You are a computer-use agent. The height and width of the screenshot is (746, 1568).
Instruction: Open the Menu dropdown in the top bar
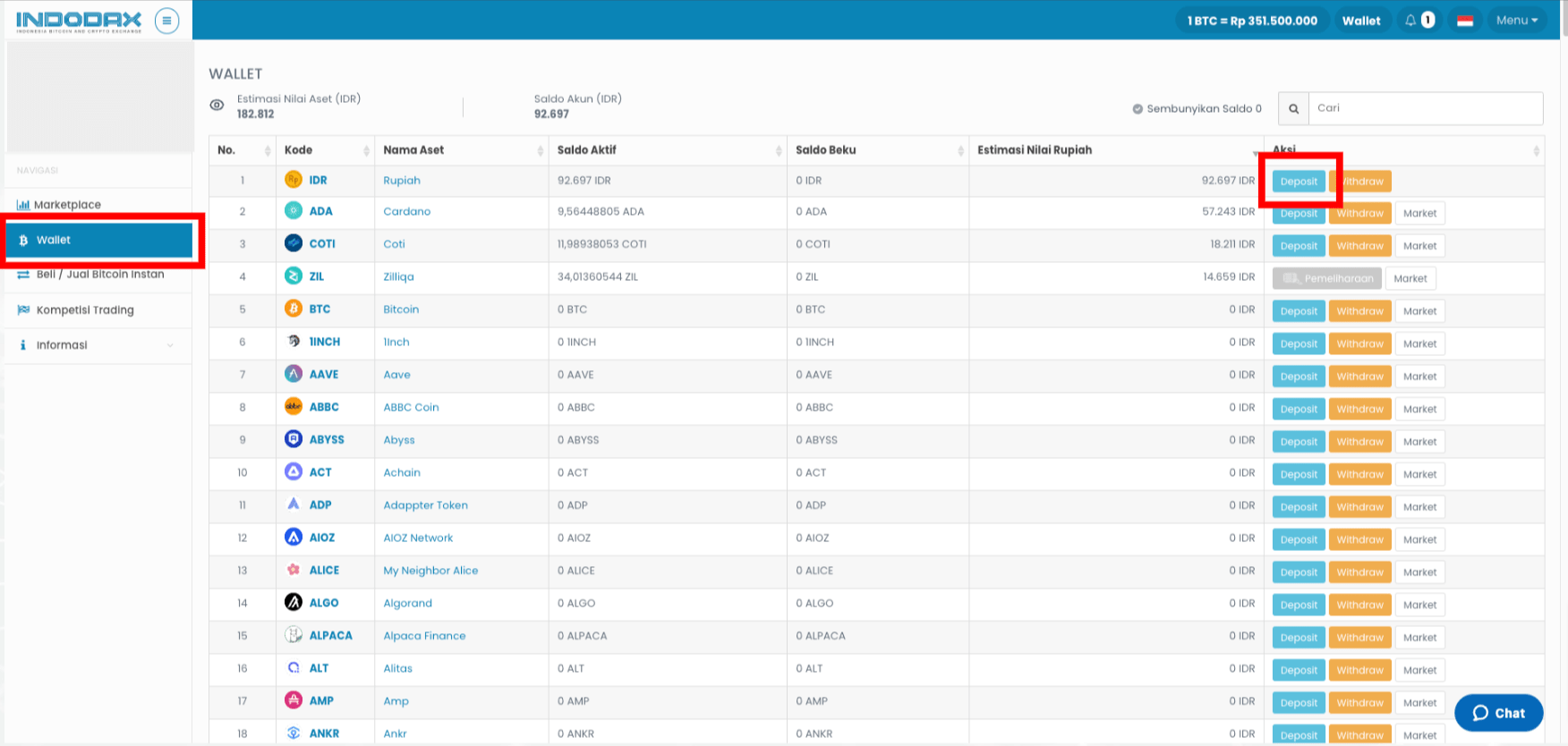pyautogui.click(x=1516, y=21)
